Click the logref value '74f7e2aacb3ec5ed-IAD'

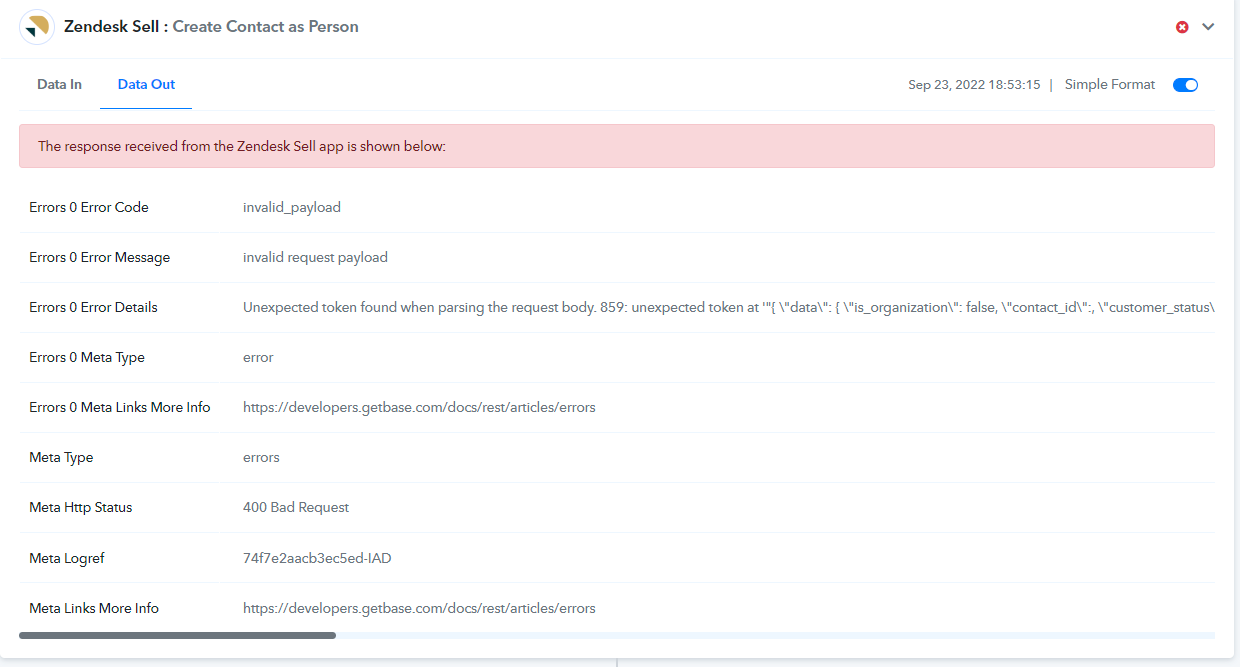coord(317,558)
